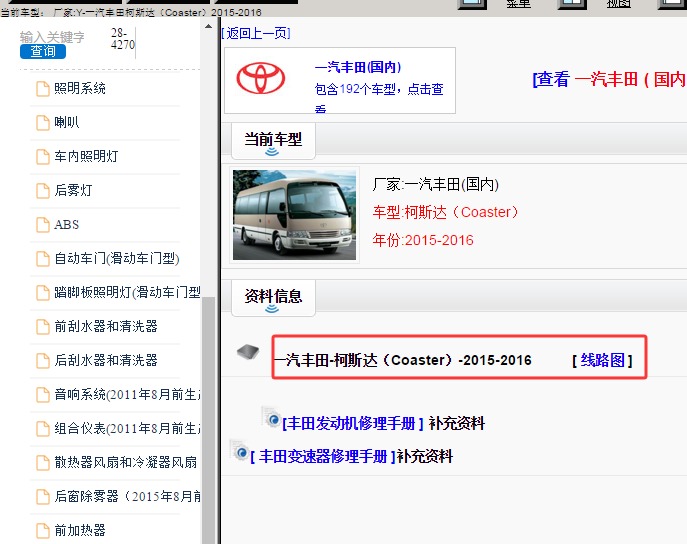Open the 线路图 link

pyautogui.click(x=602, y=360)
